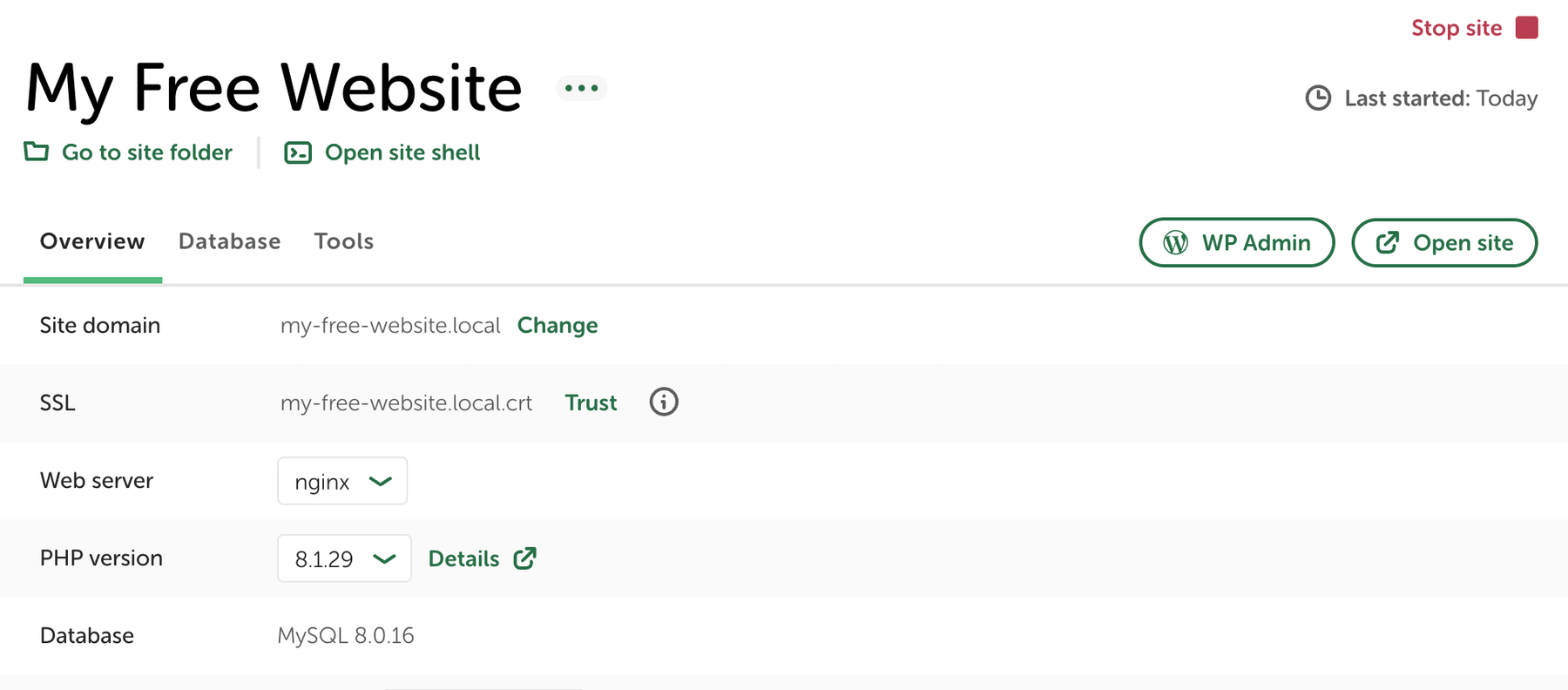1568x690 pixels.
Task: Click the external link icon in Open site
Action: [x=1388, y=243]
